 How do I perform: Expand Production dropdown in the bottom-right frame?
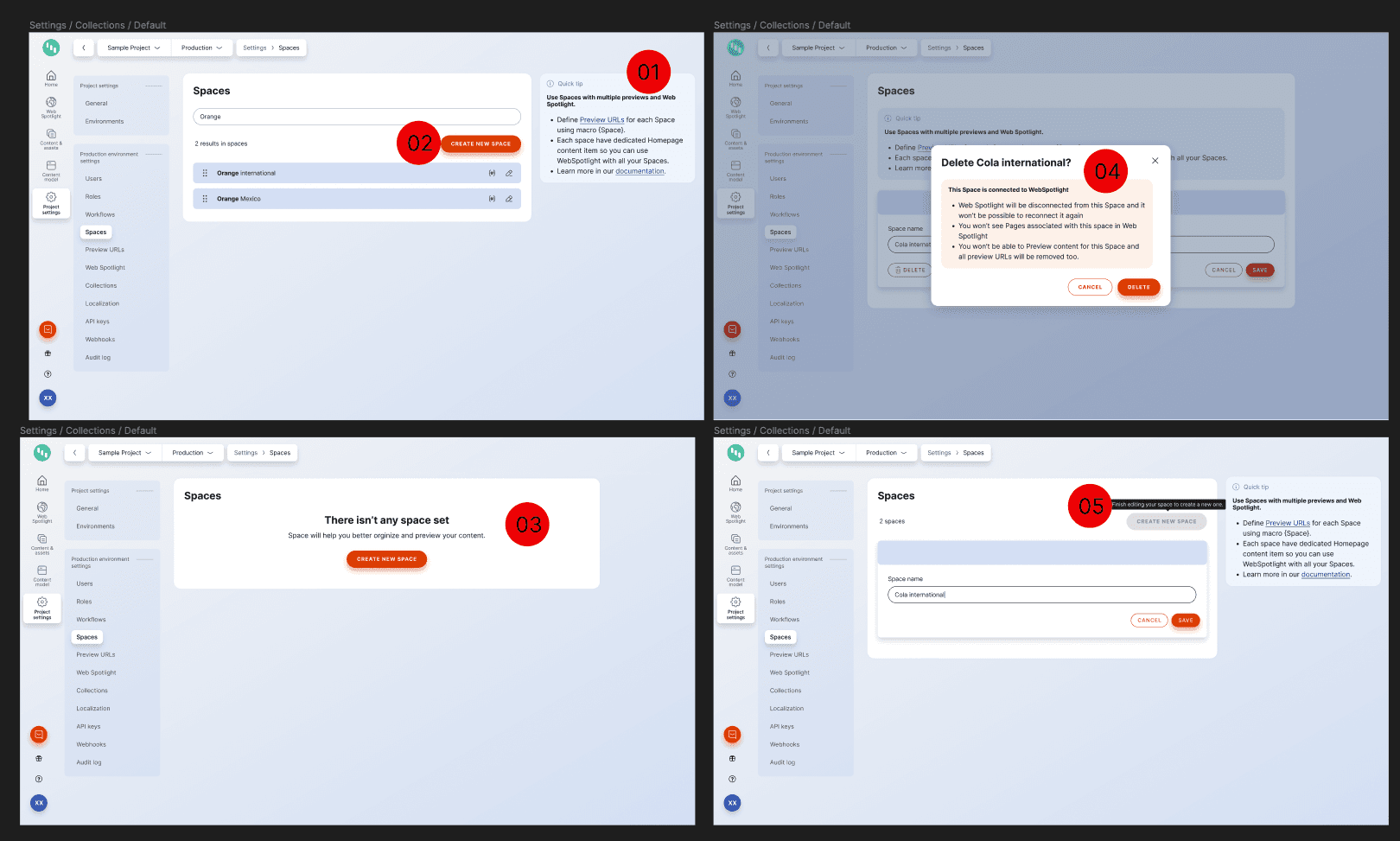click(x=886, y=453)
